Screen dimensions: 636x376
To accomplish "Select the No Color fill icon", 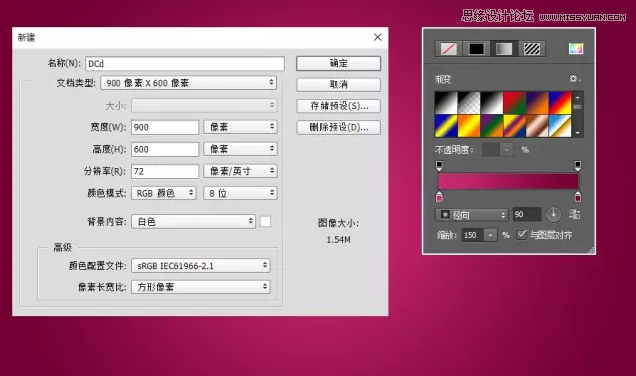I will tap(448, 49).
